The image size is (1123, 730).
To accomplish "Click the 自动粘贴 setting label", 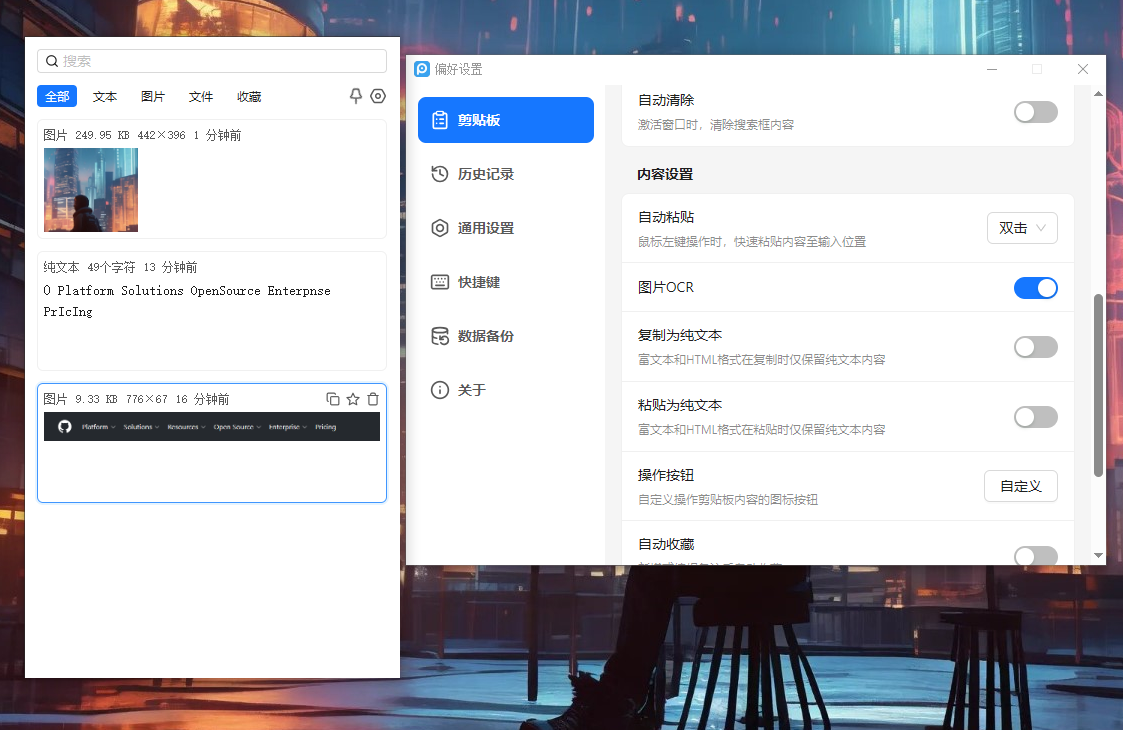I will 666,217.
